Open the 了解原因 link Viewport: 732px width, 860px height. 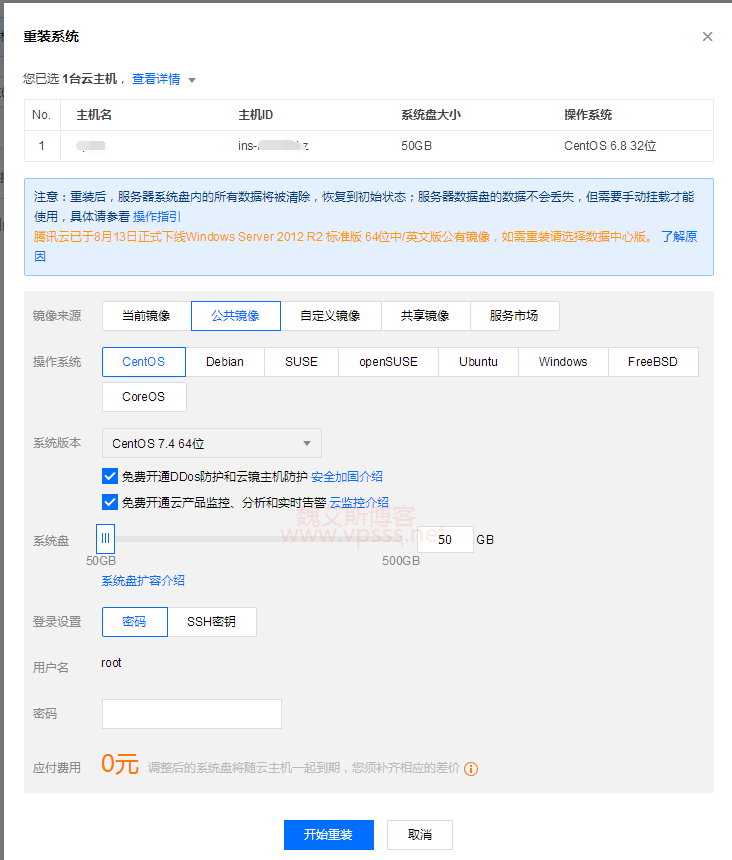pos(679,236)
